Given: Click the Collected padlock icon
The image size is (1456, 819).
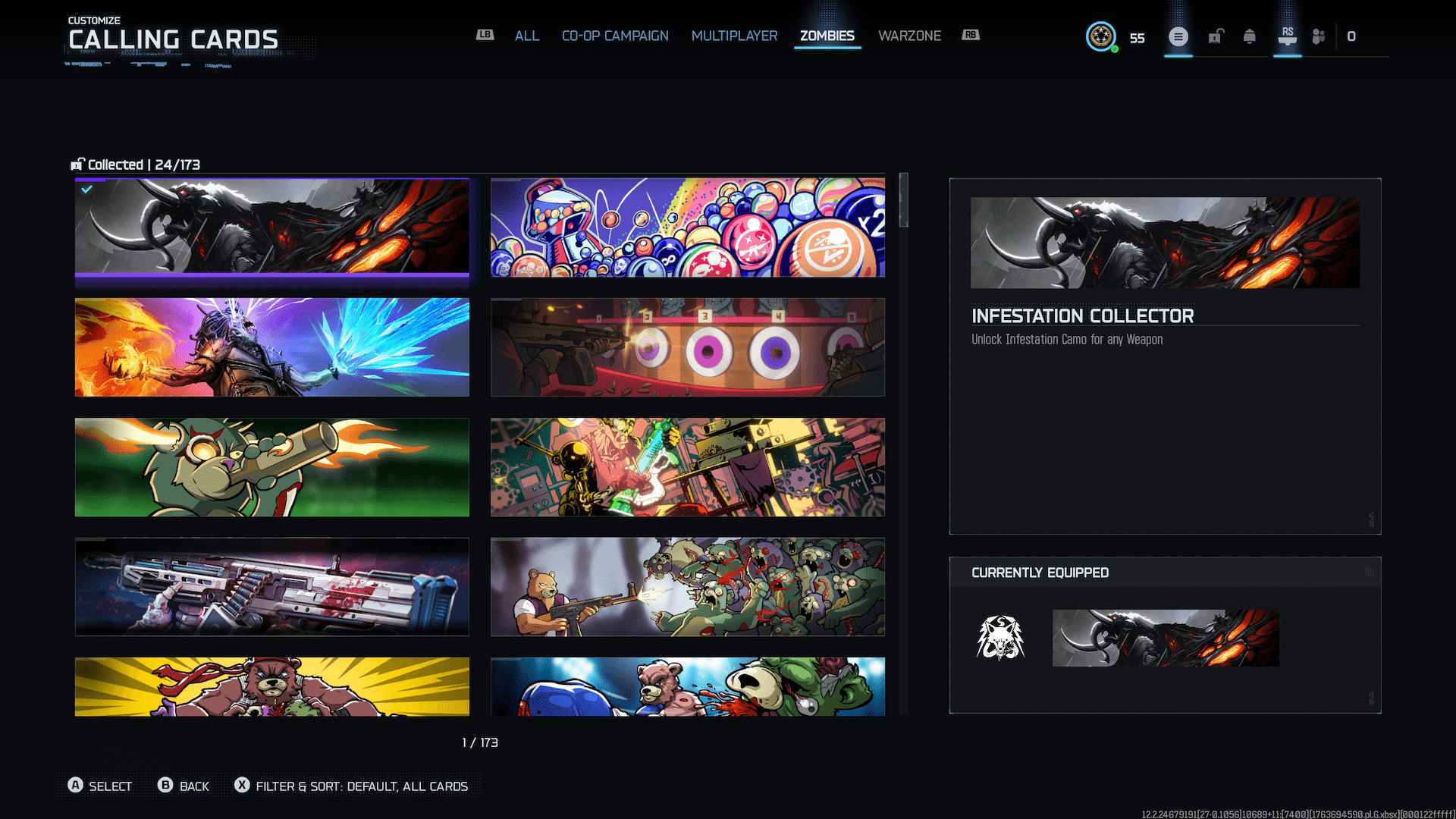Looking at the screenshot, I should [x=77, y=164].
